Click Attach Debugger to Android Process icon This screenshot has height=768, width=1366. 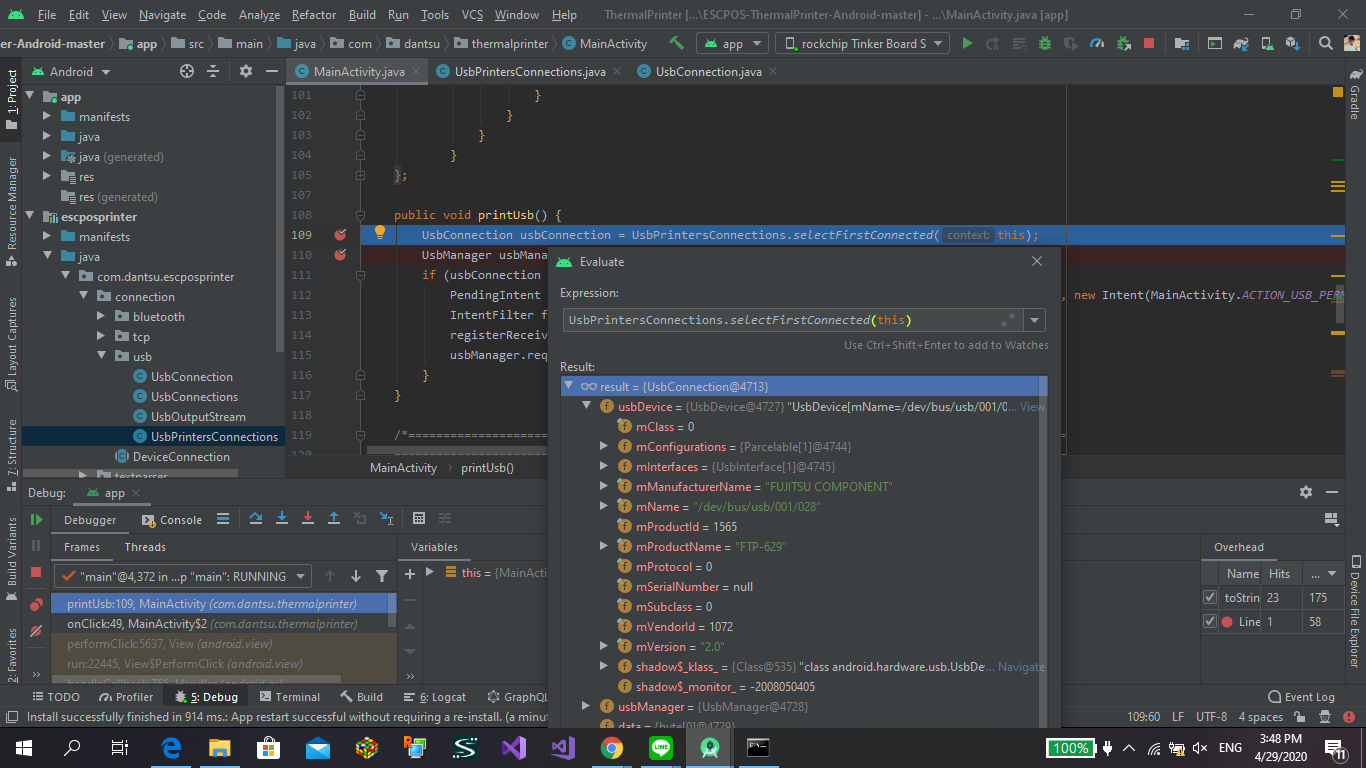click(x=1122, y=43)
